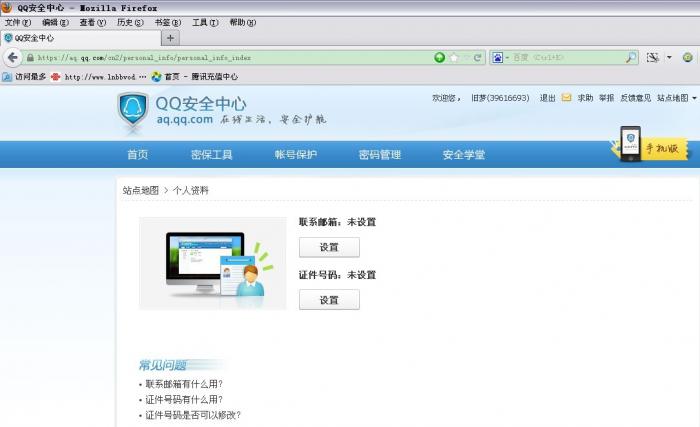Viewport: 700px width, 427px height.
Task: Select the QQ安全中心 browser tab
Action: (x=80, y=38)
